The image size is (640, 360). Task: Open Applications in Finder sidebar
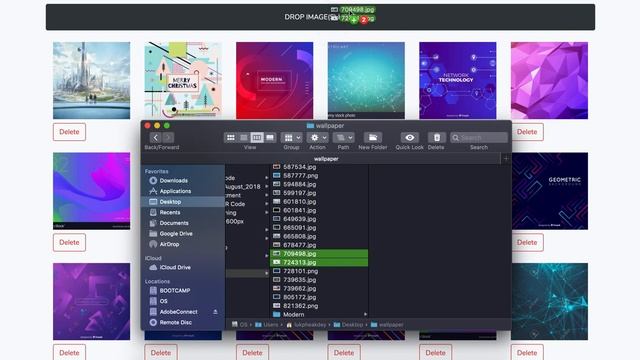[x=183, y=191]
